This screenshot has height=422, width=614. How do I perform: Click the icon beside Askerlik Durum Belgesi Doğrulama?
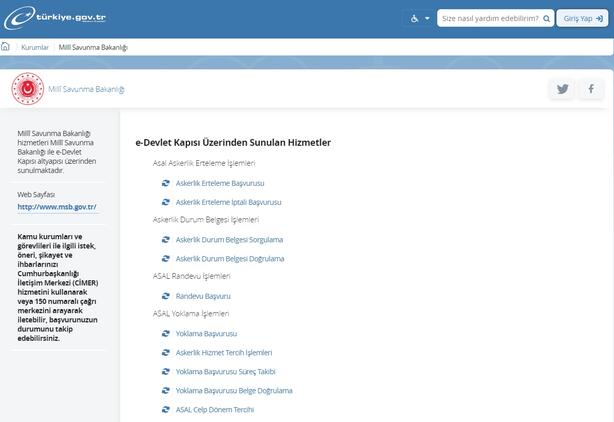click(166, 258)
